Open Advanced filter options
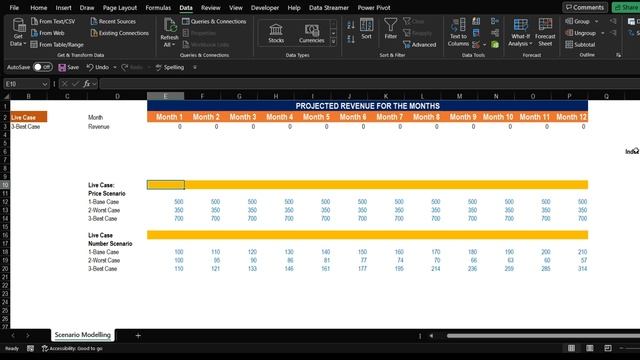 pos(420,44)
